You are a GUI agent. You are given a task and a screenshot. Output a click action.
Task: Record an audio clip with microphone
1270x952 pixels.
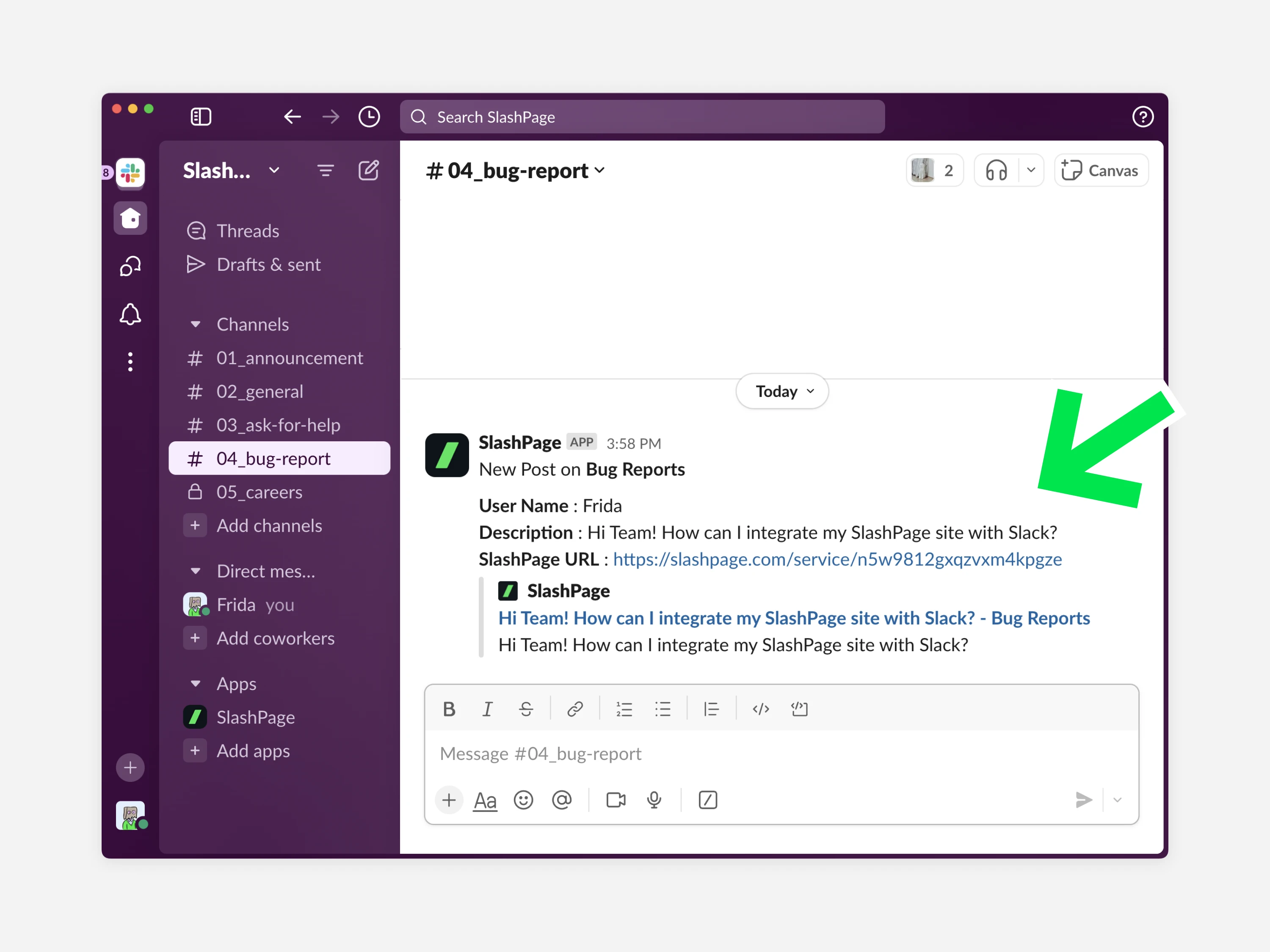pos(654,799)
